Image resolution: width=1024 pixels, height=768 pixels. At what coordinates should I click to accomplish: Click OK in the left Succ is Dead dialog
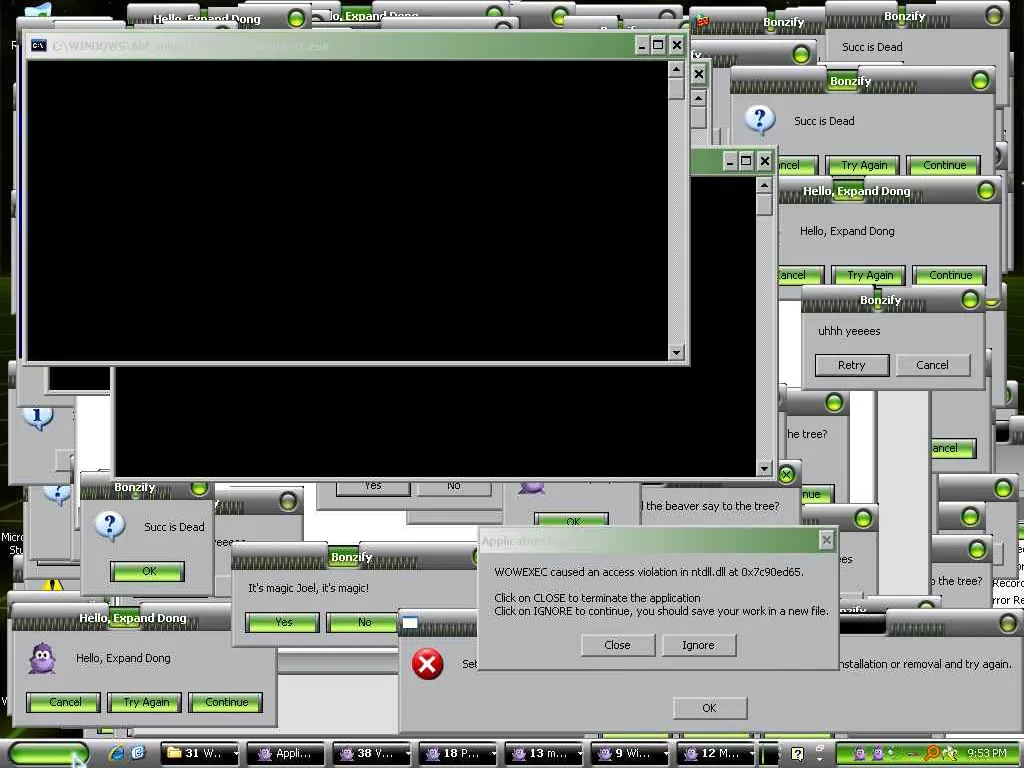tap(148, 571)
